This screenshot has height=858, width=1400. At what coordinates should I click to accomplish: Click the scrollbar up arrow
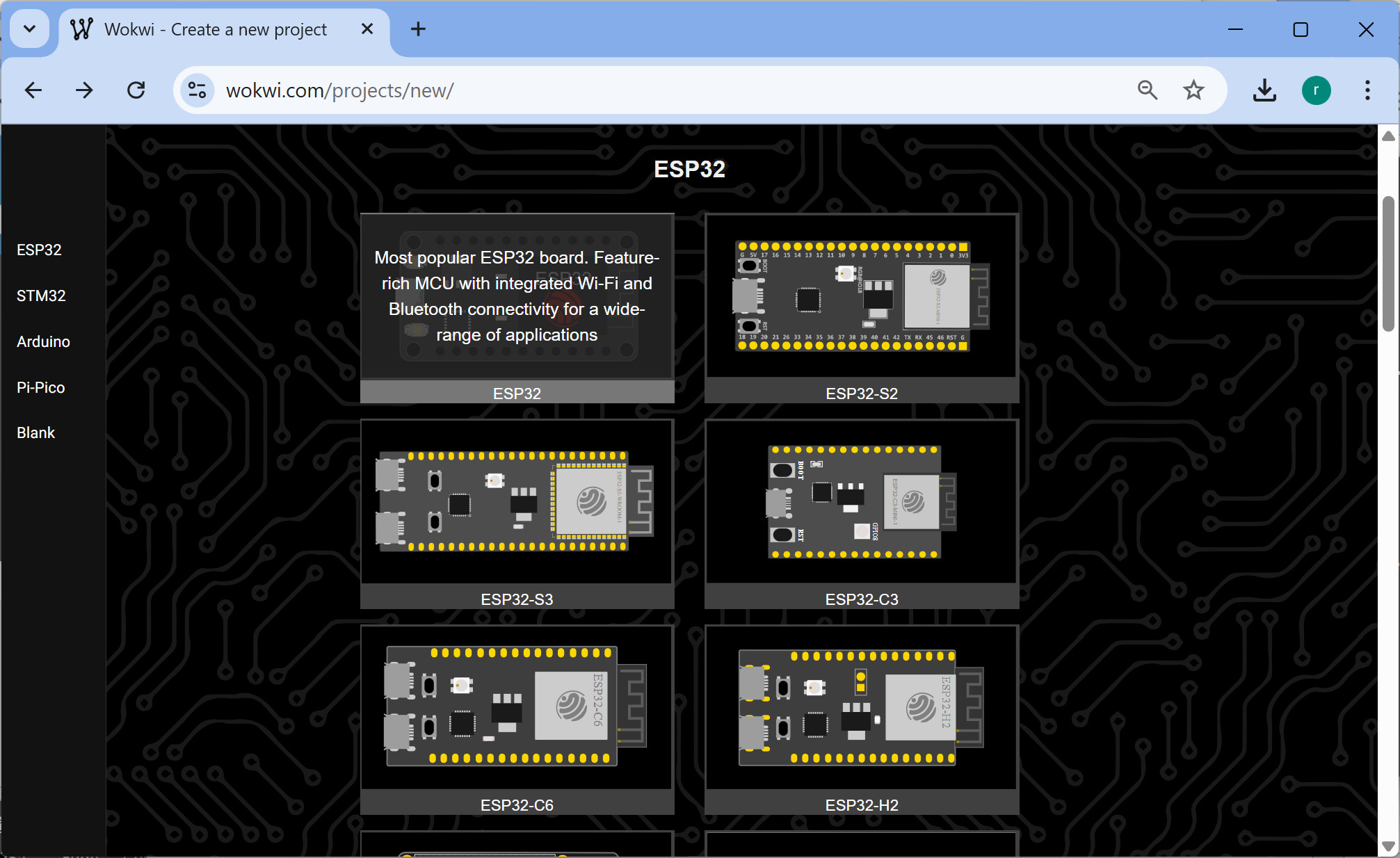(x=1388, y=136)
